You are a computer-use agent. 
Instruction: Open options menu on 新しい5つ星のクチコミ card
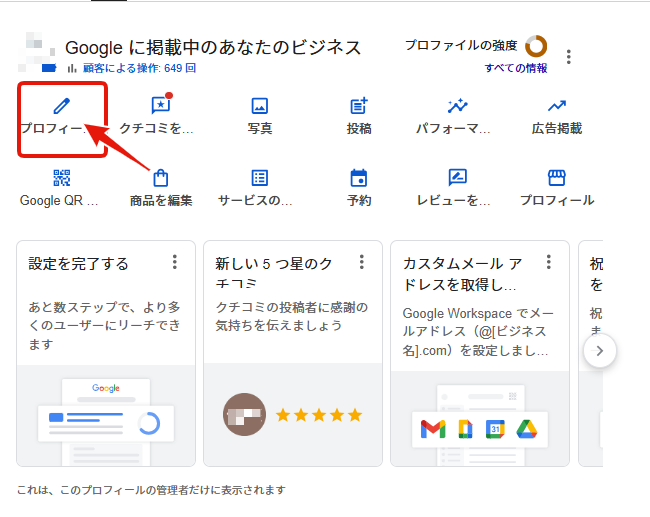(362, 262)
